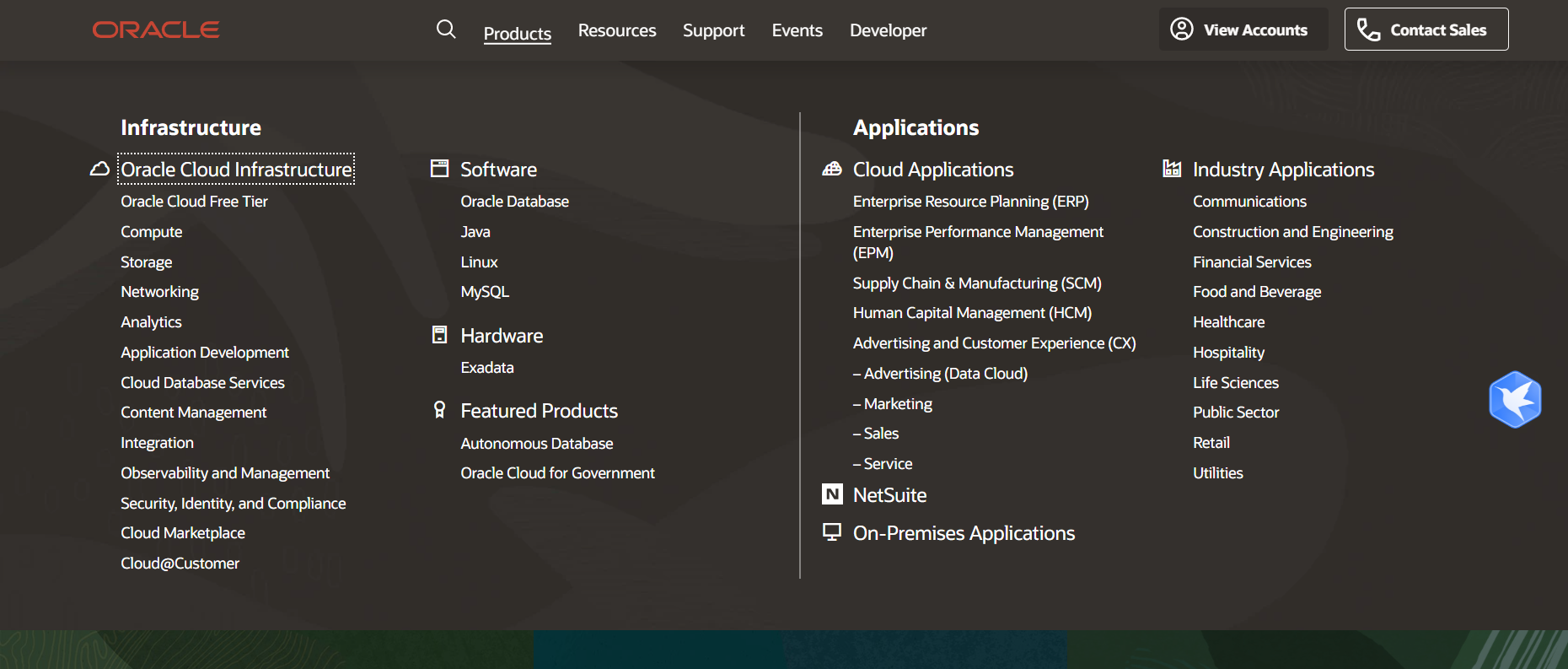Select Service under CX
This screenshot has width=1568, height=669.
point(883,464)
